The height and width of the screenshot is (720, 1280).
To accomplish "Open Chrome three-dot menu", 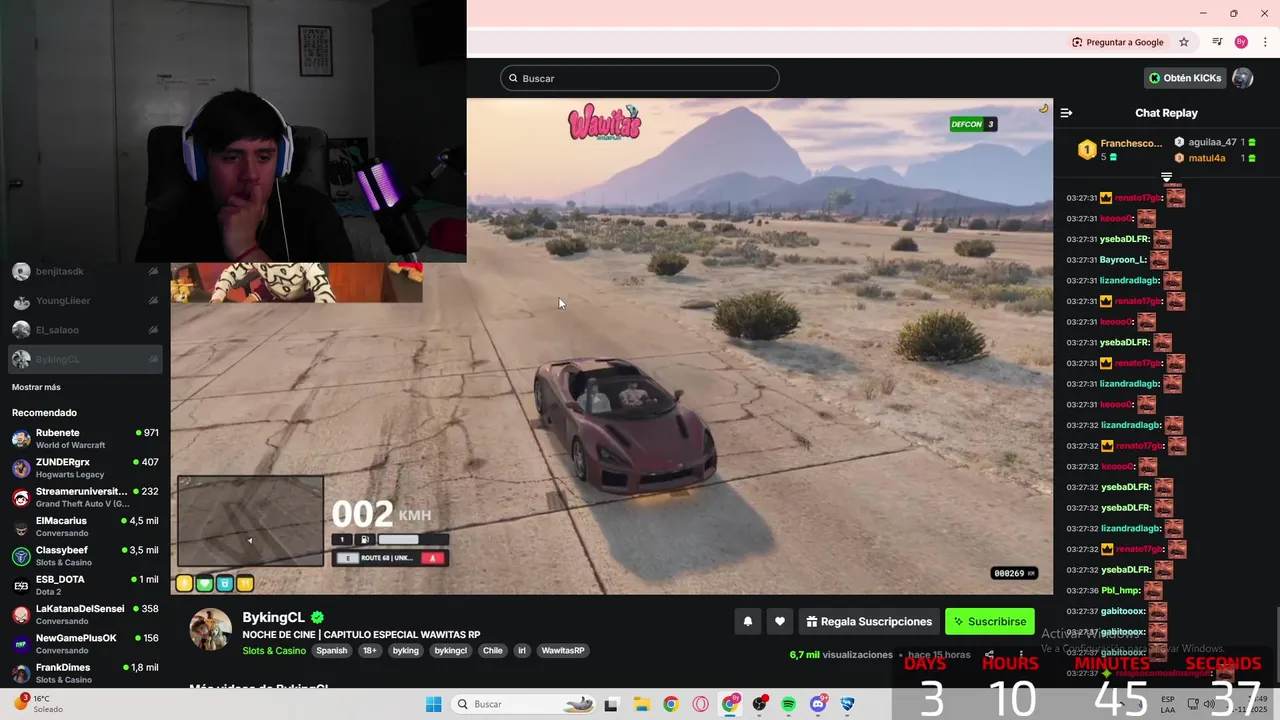I will [x=1265, y=42].
